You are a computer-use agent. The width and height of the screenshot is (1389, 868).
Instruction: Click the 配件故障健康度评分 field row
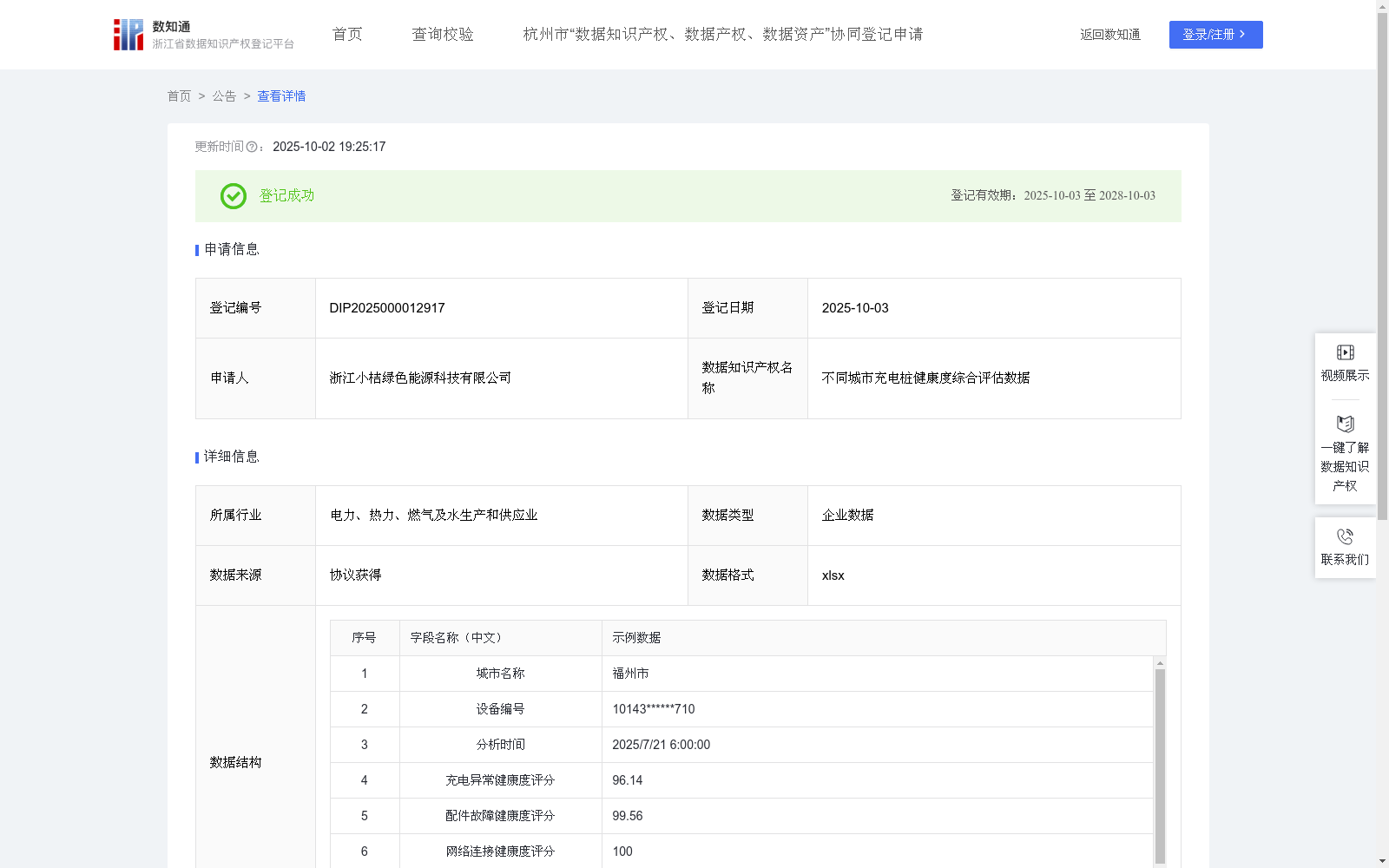741,816
